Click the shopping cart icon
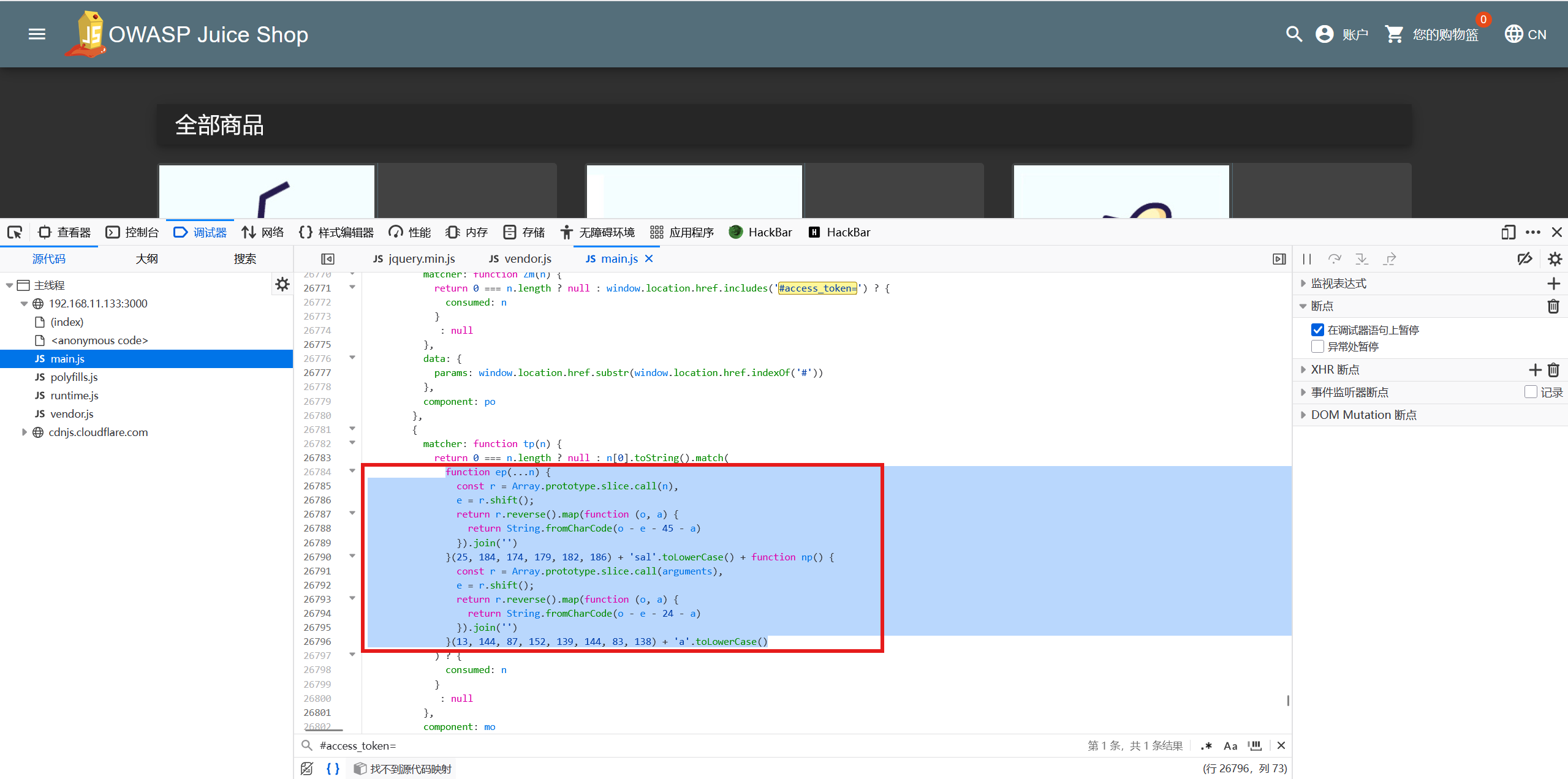Screen dimensions: 1568x779 point(1394,34)
